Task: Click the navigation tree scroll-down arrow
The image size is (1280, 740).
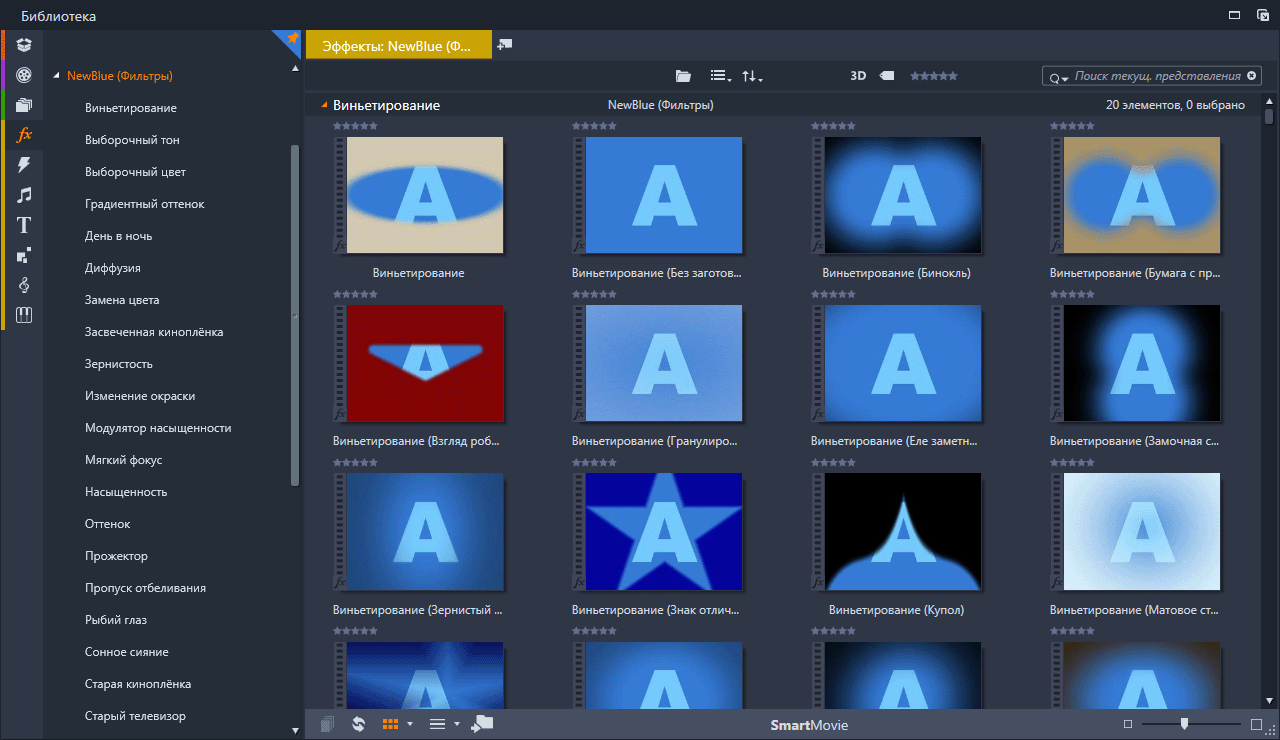Action: 295,730
